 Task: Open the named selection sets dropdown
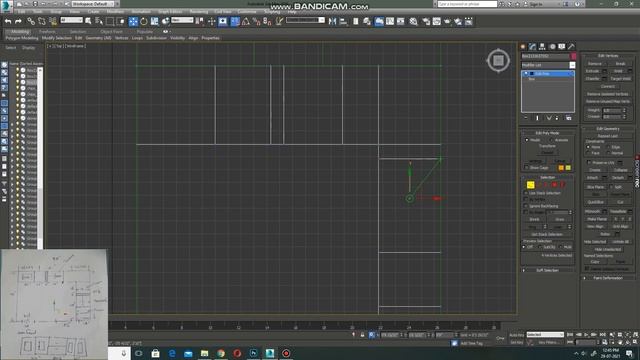(305, 20)
